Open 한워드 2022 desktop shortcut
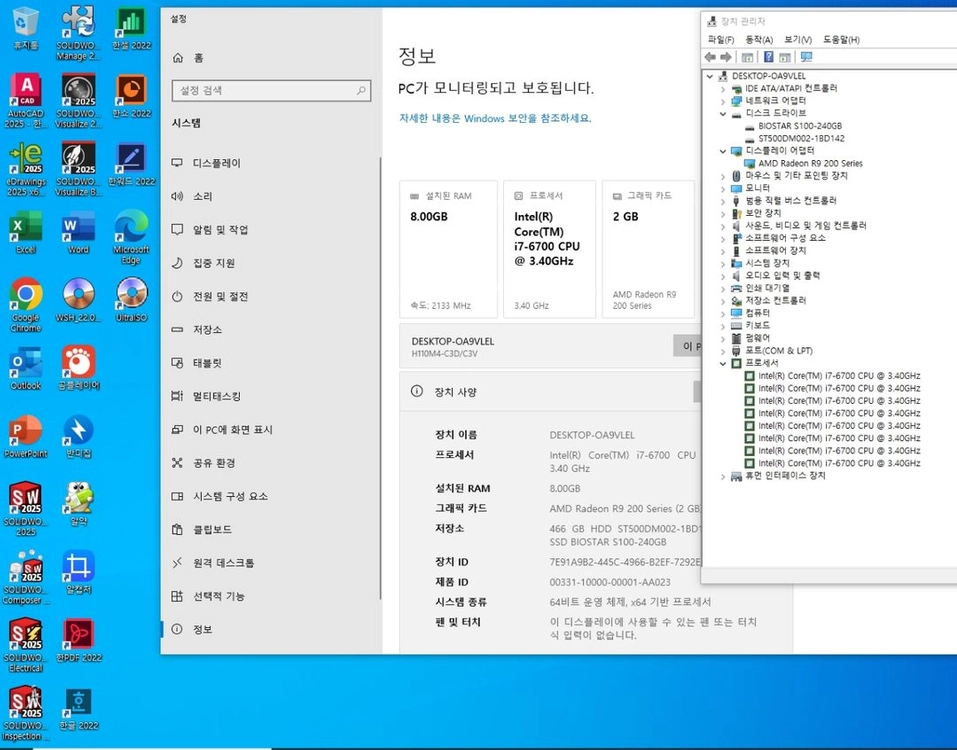This screenshot has width=957, height=750. [x=131, y=164]
